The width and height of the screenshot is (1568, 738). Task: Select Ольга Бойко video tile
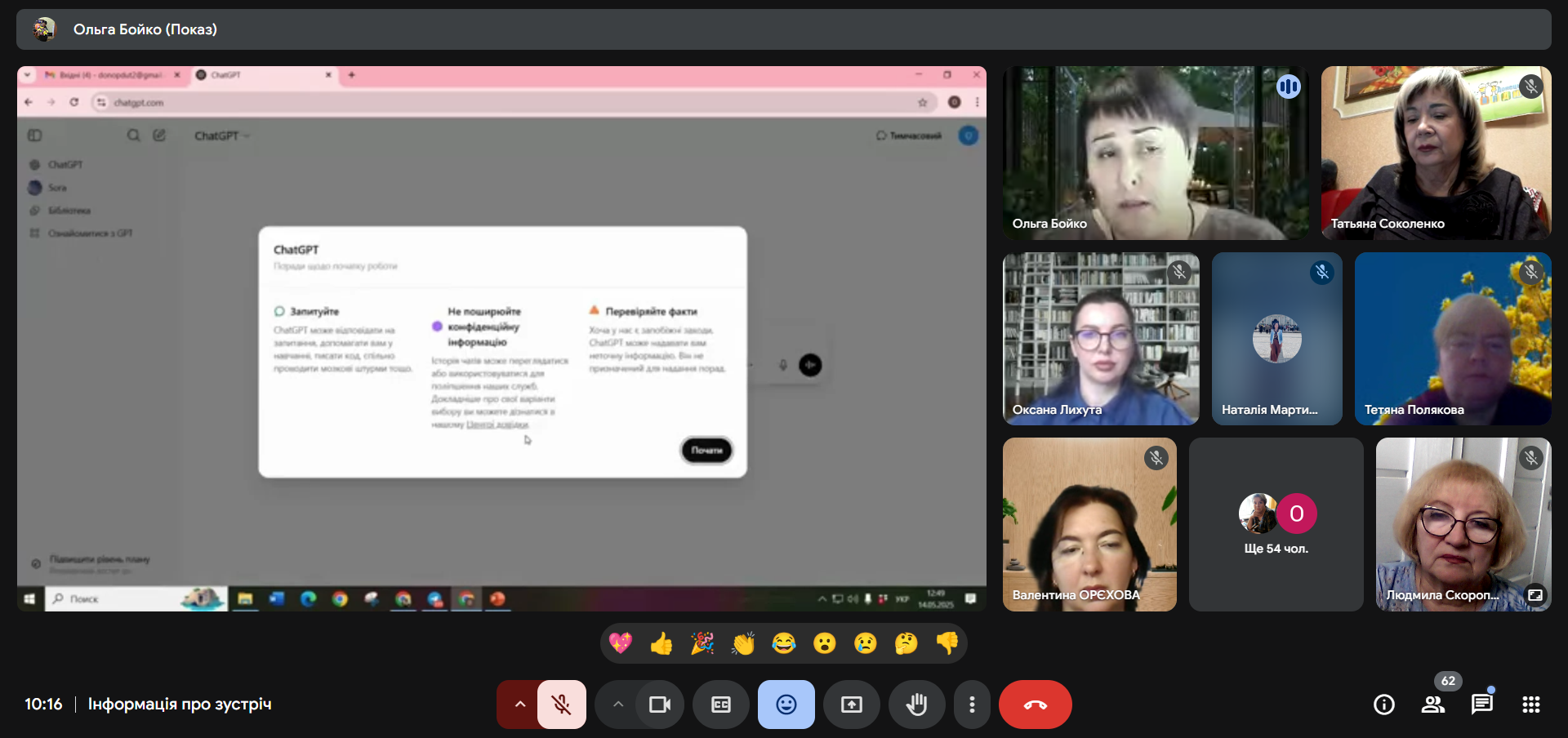pyautogui.click(x=1156, y=153)
